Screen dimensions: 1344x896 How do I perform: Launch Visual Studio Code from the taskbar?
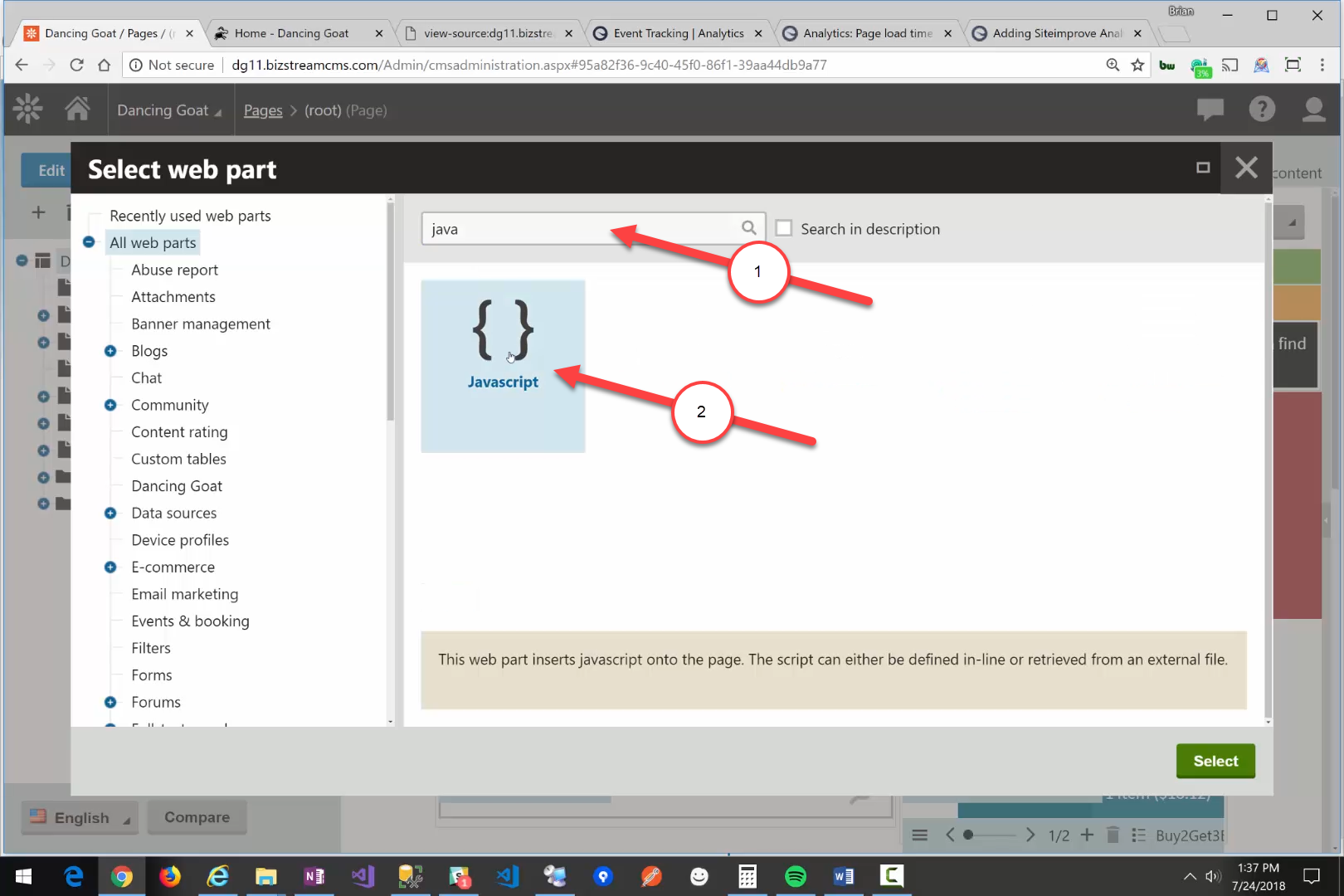(507, 876)
